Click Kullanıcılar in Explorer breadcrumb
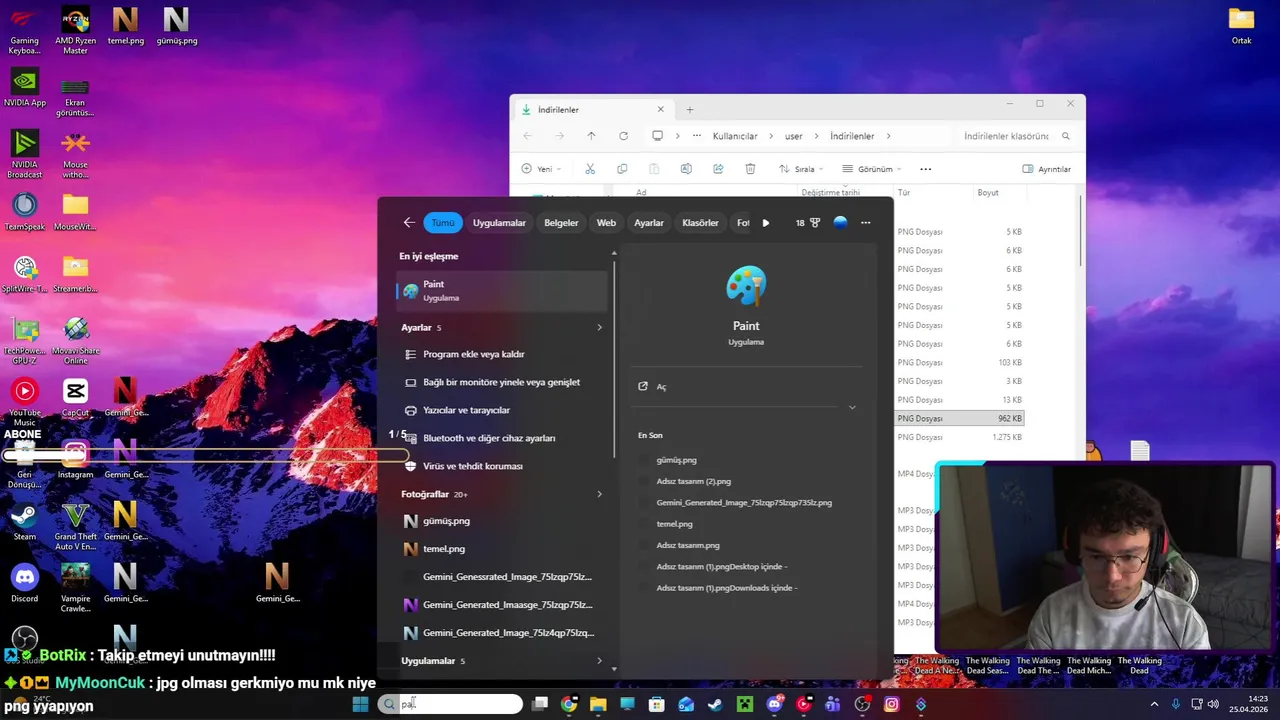1280x720 pixels. coord(735,136)
